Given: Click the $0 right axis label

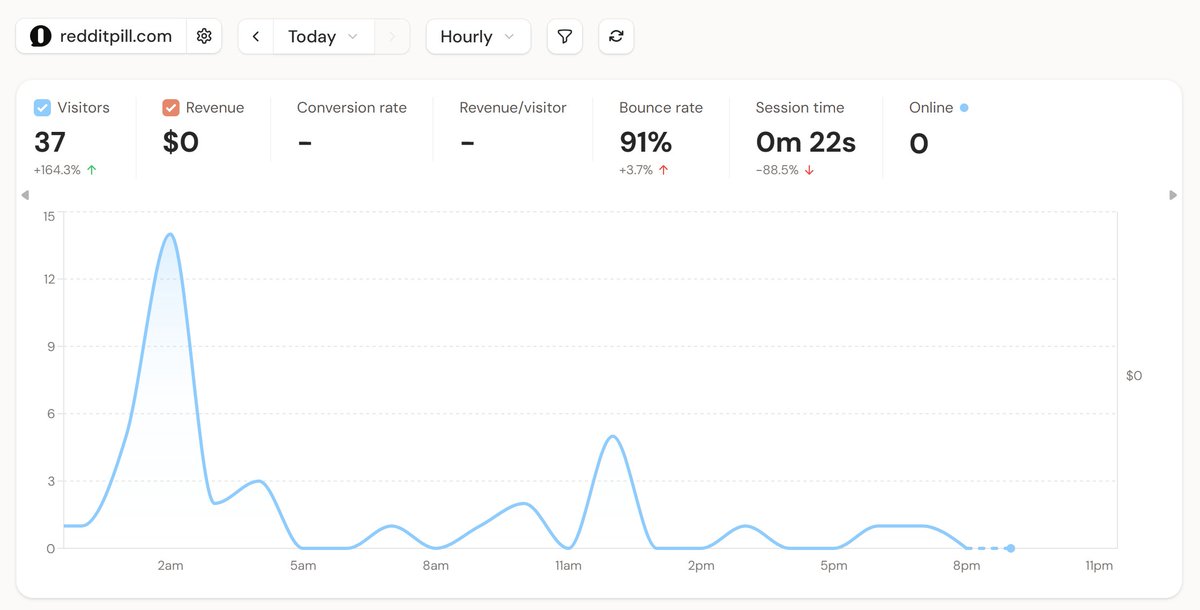Looking at the screenshot, I should 1134,376.
